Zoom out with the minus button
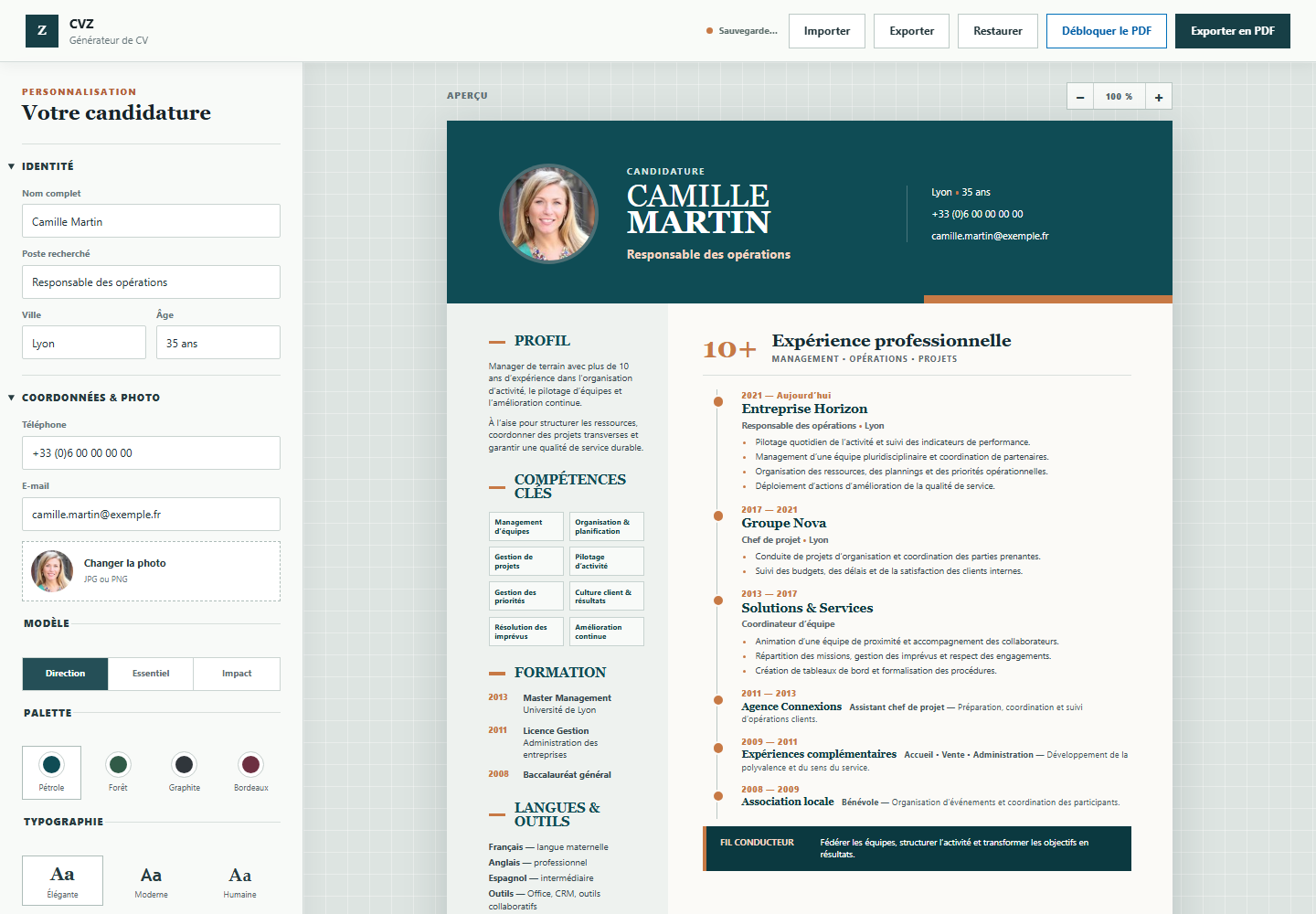Image resolution: width=1316 pixels, height=914 pixels. [1080, 97]
